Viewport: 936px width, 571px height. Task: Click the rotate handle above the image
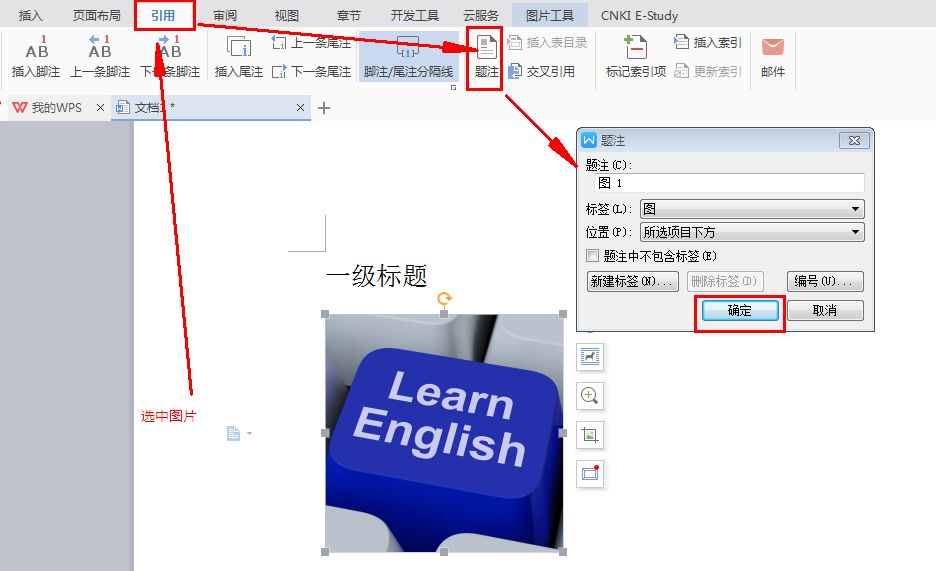[x=445, y=299]
